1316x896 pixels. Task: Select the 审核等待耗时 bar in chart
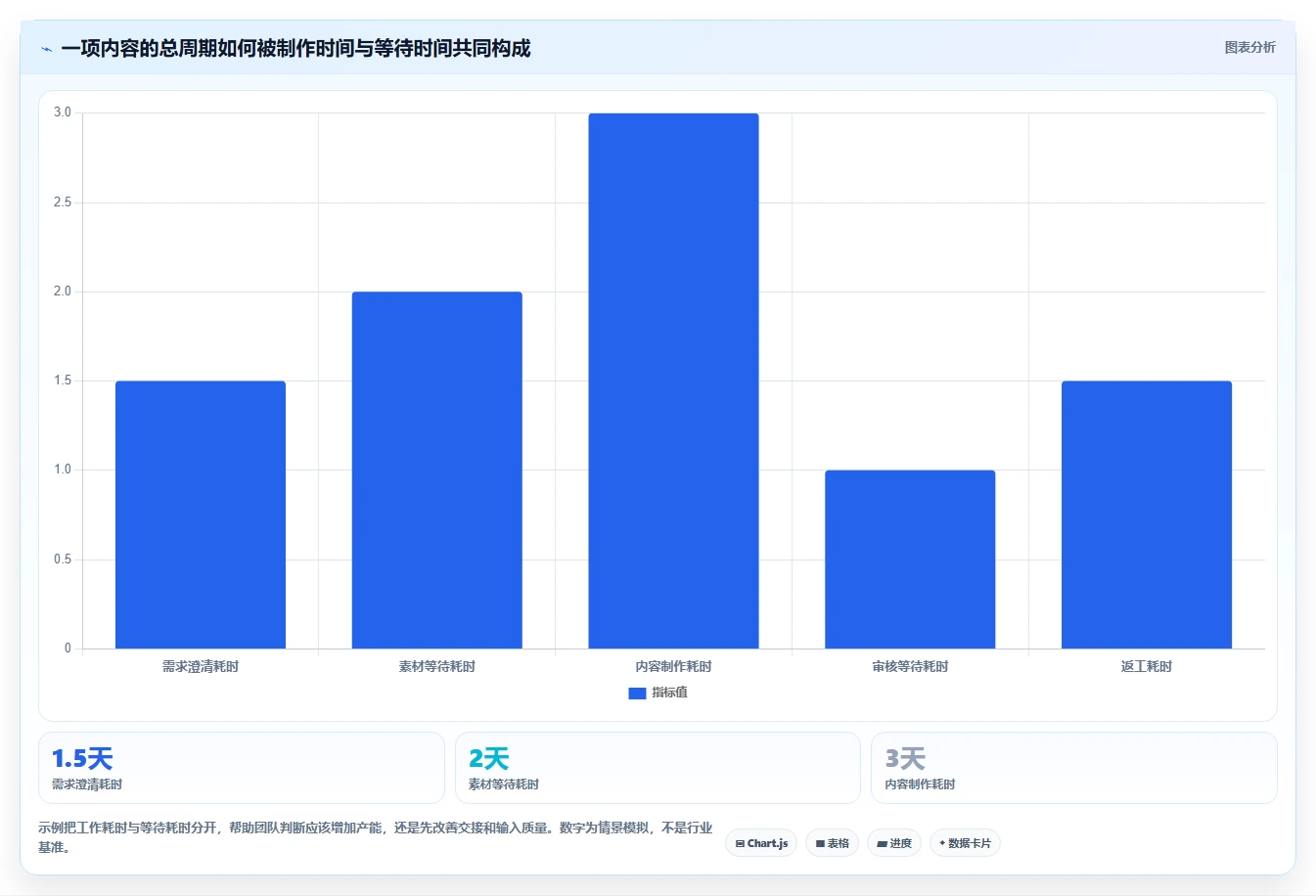pos(910,560)
